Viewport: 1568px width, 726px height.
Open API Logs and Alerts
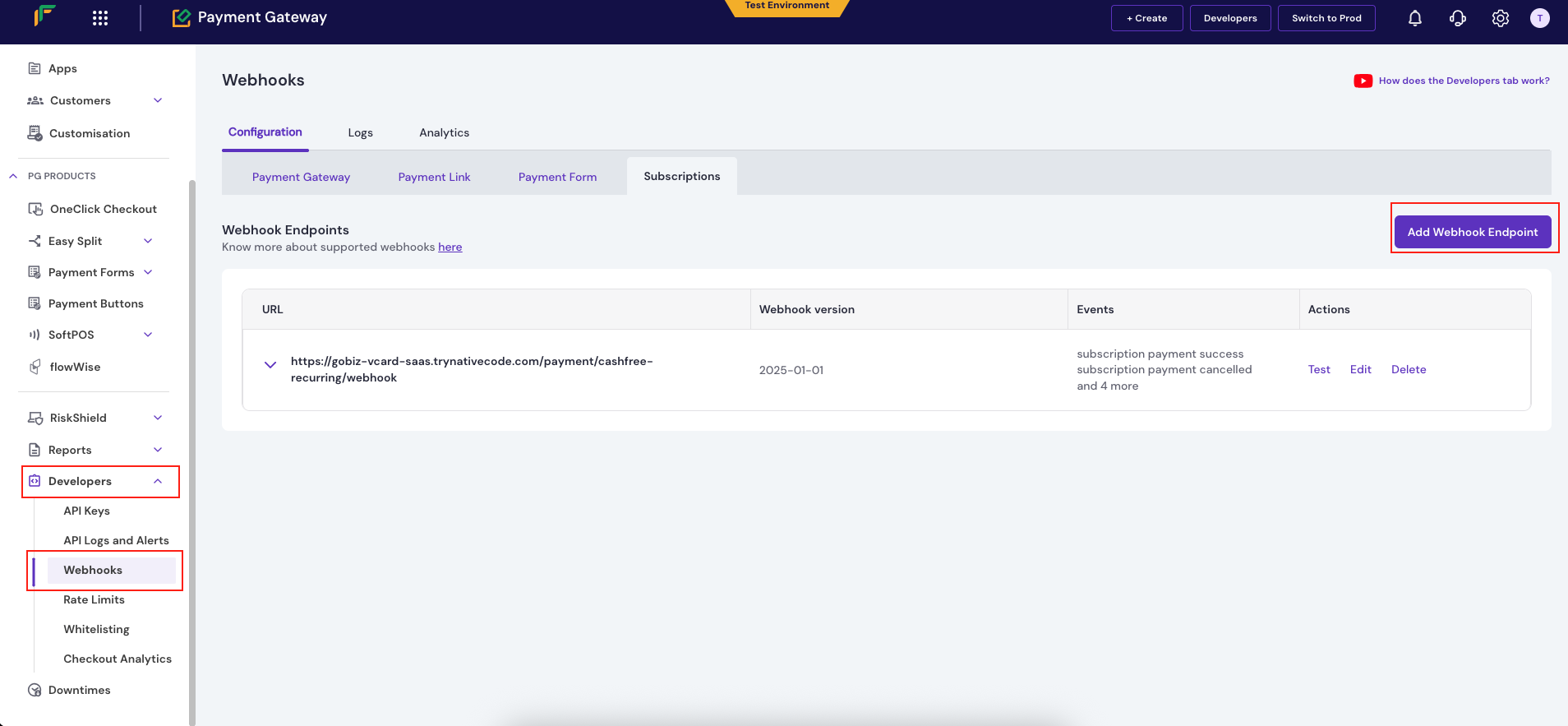117,540
